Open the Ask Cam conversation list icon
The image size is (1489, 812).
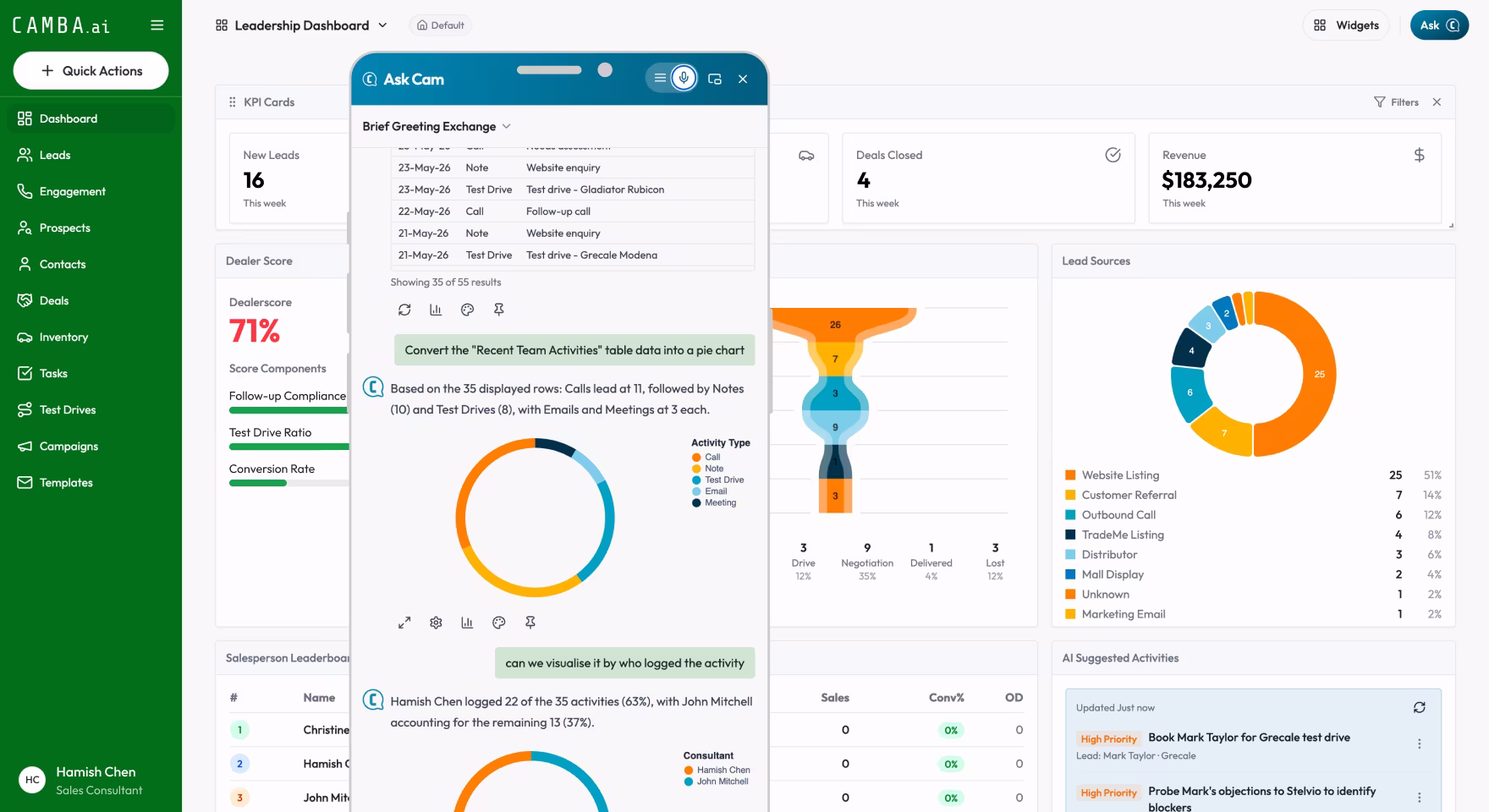660,78
